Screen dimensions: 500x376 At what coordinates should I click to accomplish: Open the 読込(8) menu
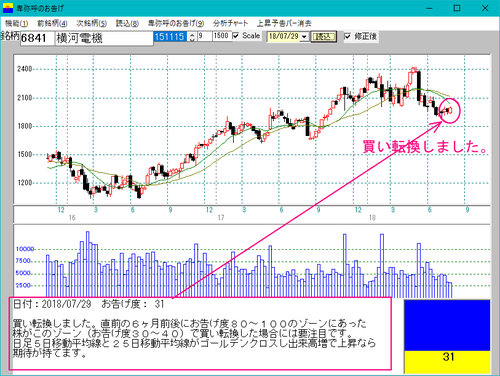tap(127, 23)
